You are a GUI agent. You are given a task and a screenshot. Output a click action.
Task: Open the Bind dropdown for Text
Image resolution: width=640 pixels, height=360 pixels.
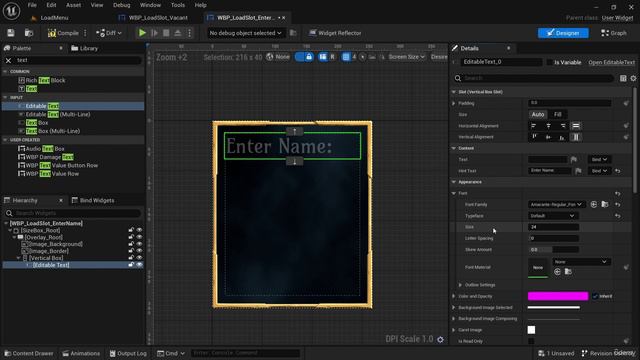tap(599, 160)
